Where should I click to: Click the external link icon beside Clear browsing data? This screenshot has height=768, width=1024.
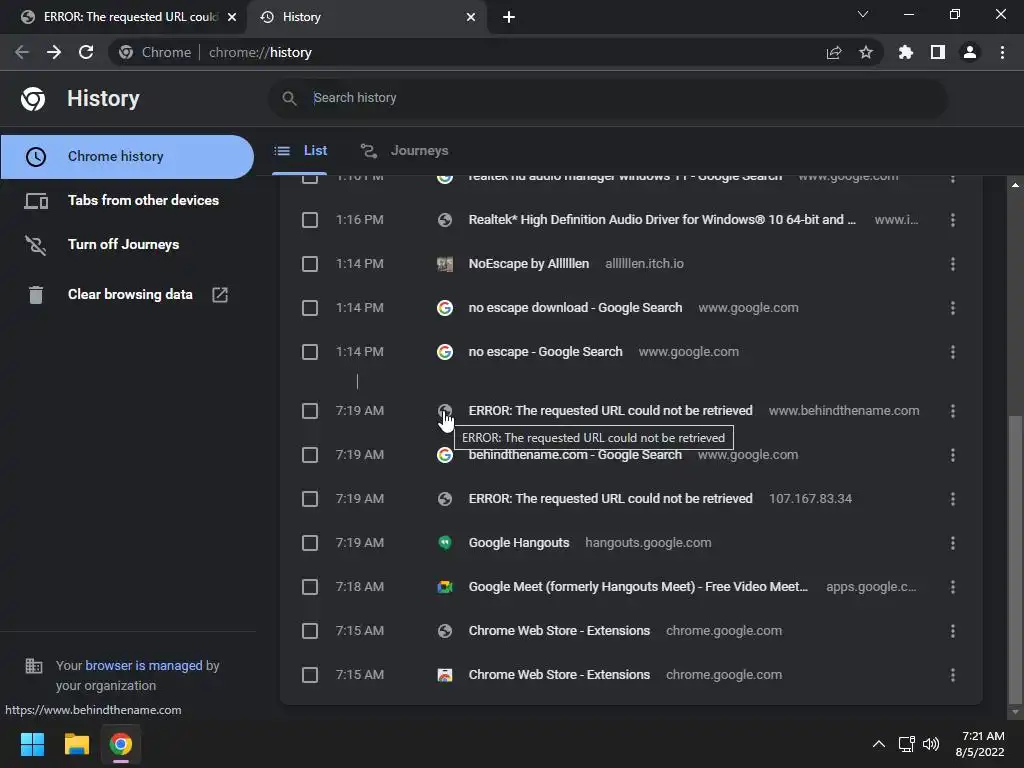(x=220, y=295)
